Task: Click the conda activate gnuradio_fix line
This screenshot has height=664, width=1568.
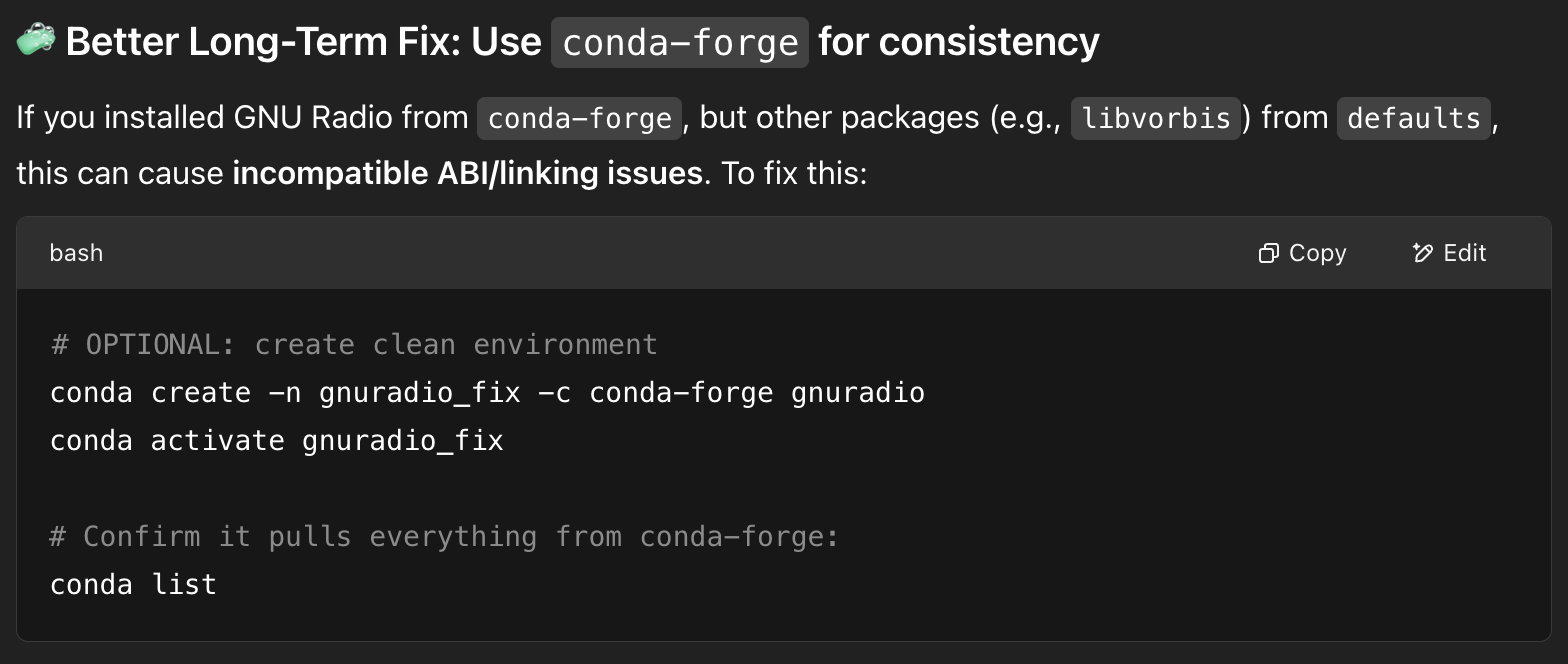Action: (x=277, y=440)
